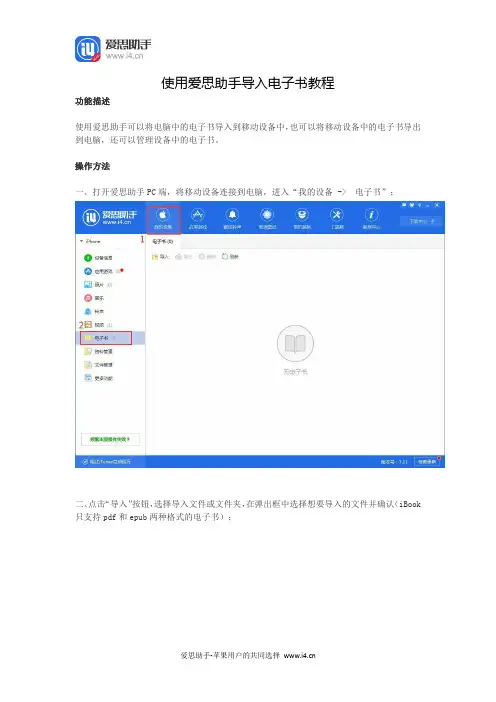Select Device Info (设备信息) in sidebar
496x702 pixels.
tap(98, 258)
